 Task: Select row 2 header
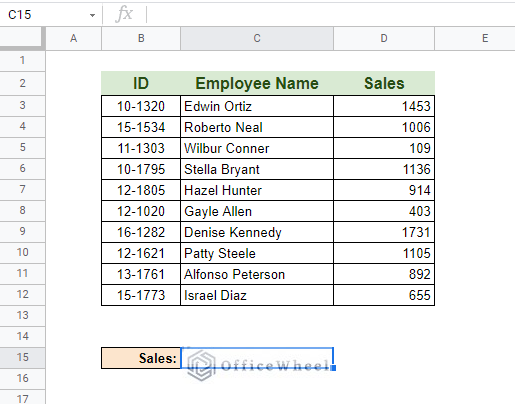click(x=22, y=83)
